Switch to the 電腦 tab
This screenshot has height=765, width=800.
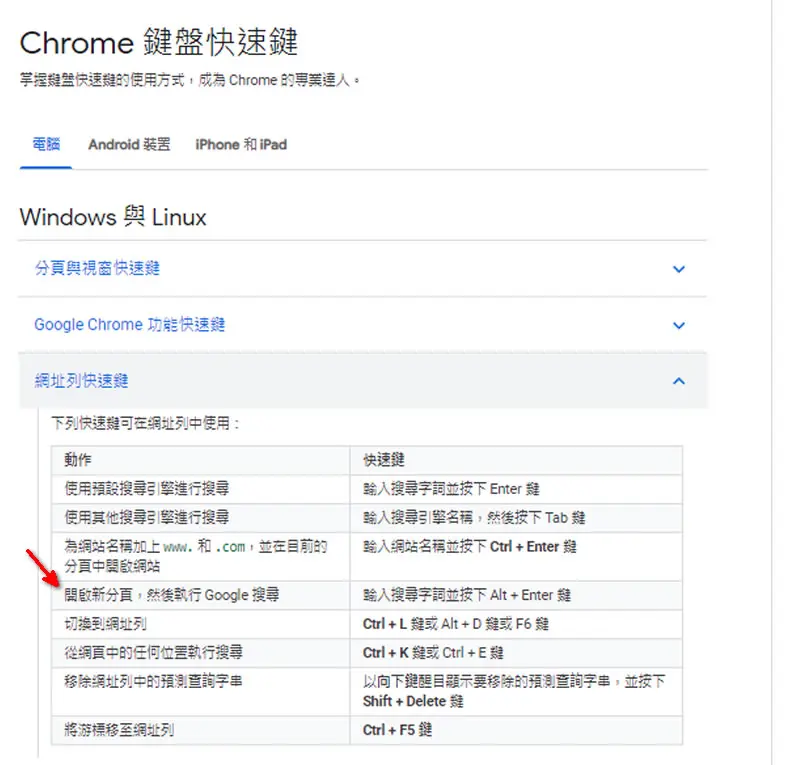(x=46, y=144)
